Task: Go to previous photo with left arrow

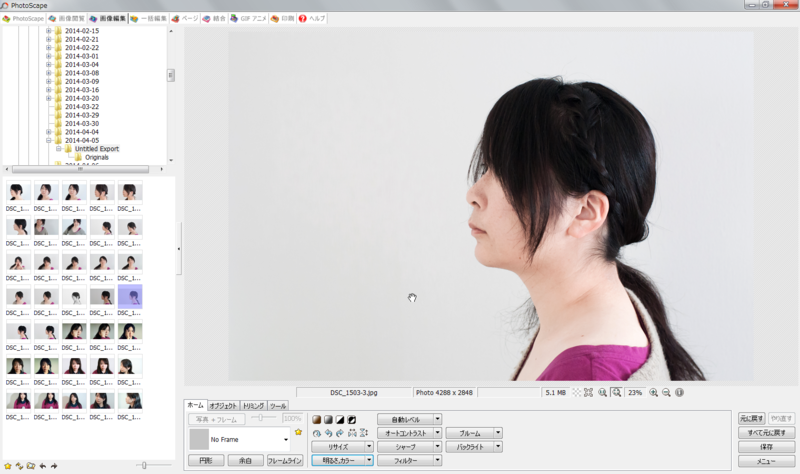Action: pyautogui.click(x=43, y=466)
